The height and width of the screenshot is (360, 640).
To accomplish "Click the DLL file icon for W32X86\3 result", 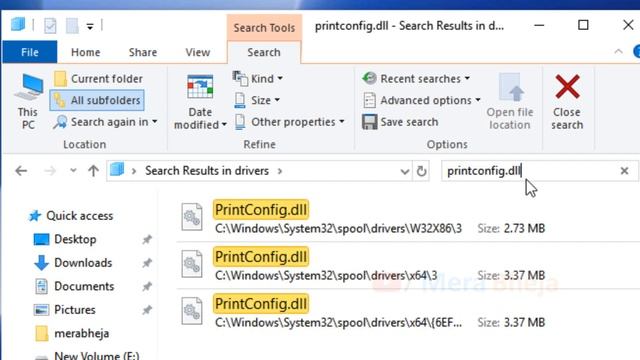I will tap(192, 217).
